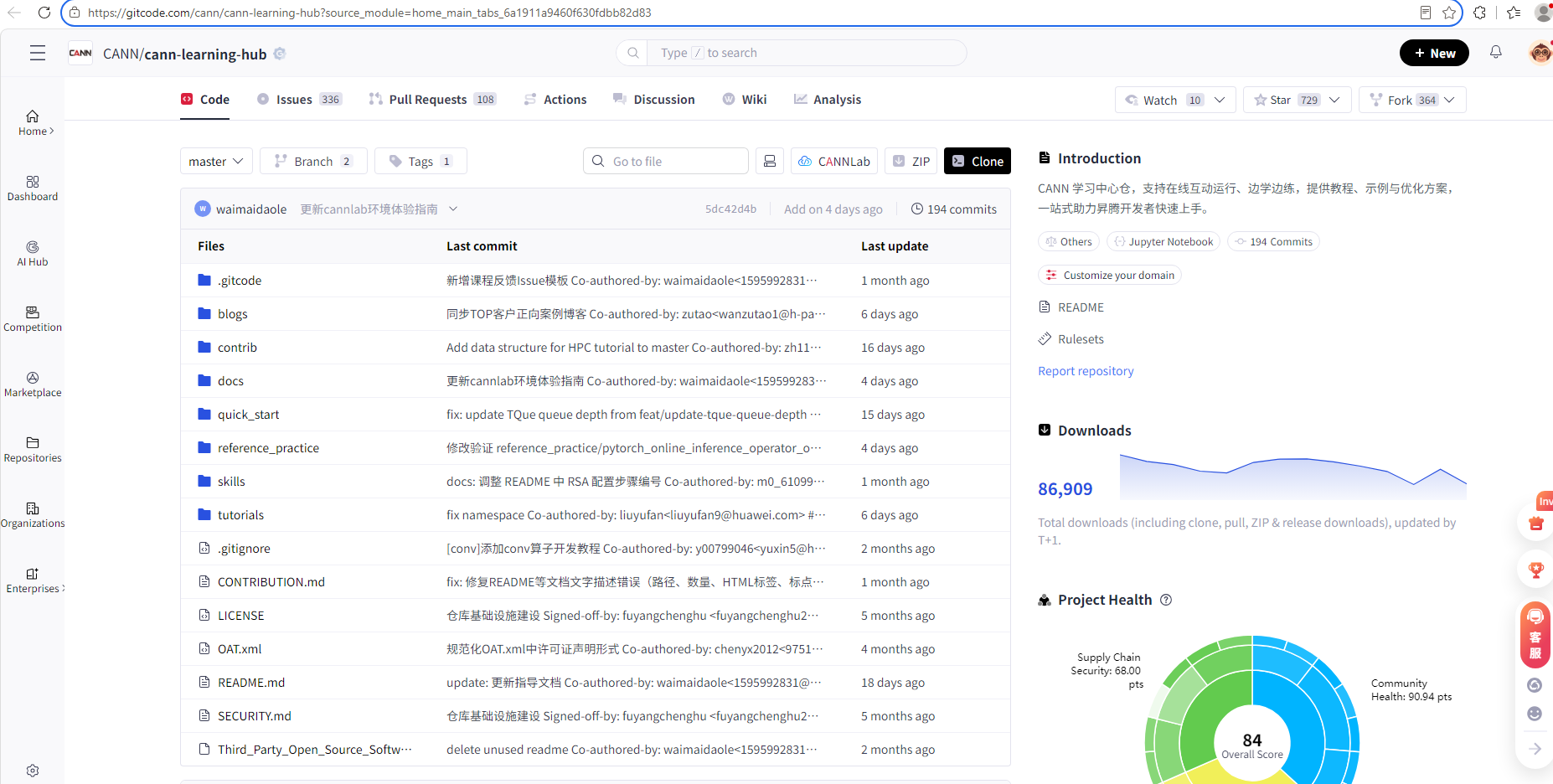Screen dimensions: 1553x784
Task: Go to Home in sidebar
Action: pyautogui.click(x=33, y=123)
